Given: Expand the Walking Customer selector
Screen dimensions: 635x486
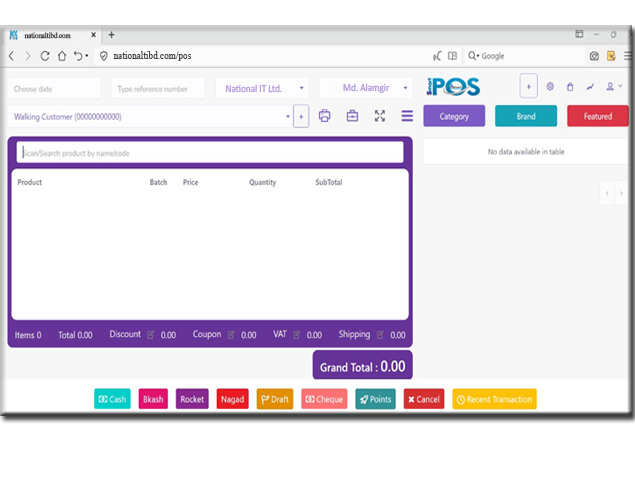Looking at the screenshot, I should click(x=150, y=117).
